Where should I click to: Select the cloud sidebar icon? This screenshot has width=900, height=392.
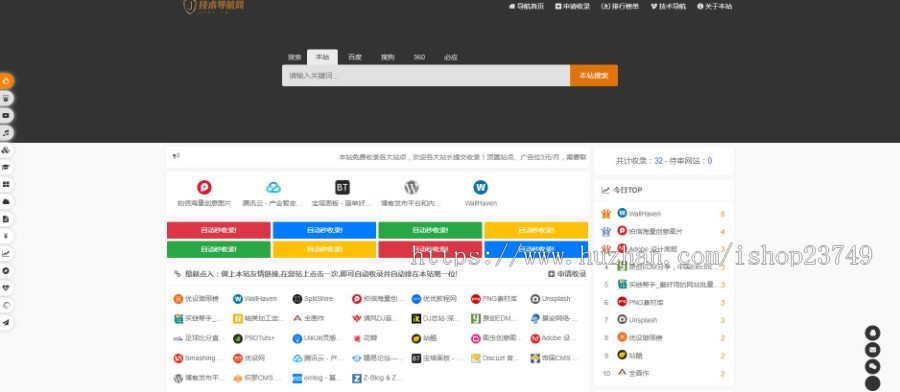point(6,201)
